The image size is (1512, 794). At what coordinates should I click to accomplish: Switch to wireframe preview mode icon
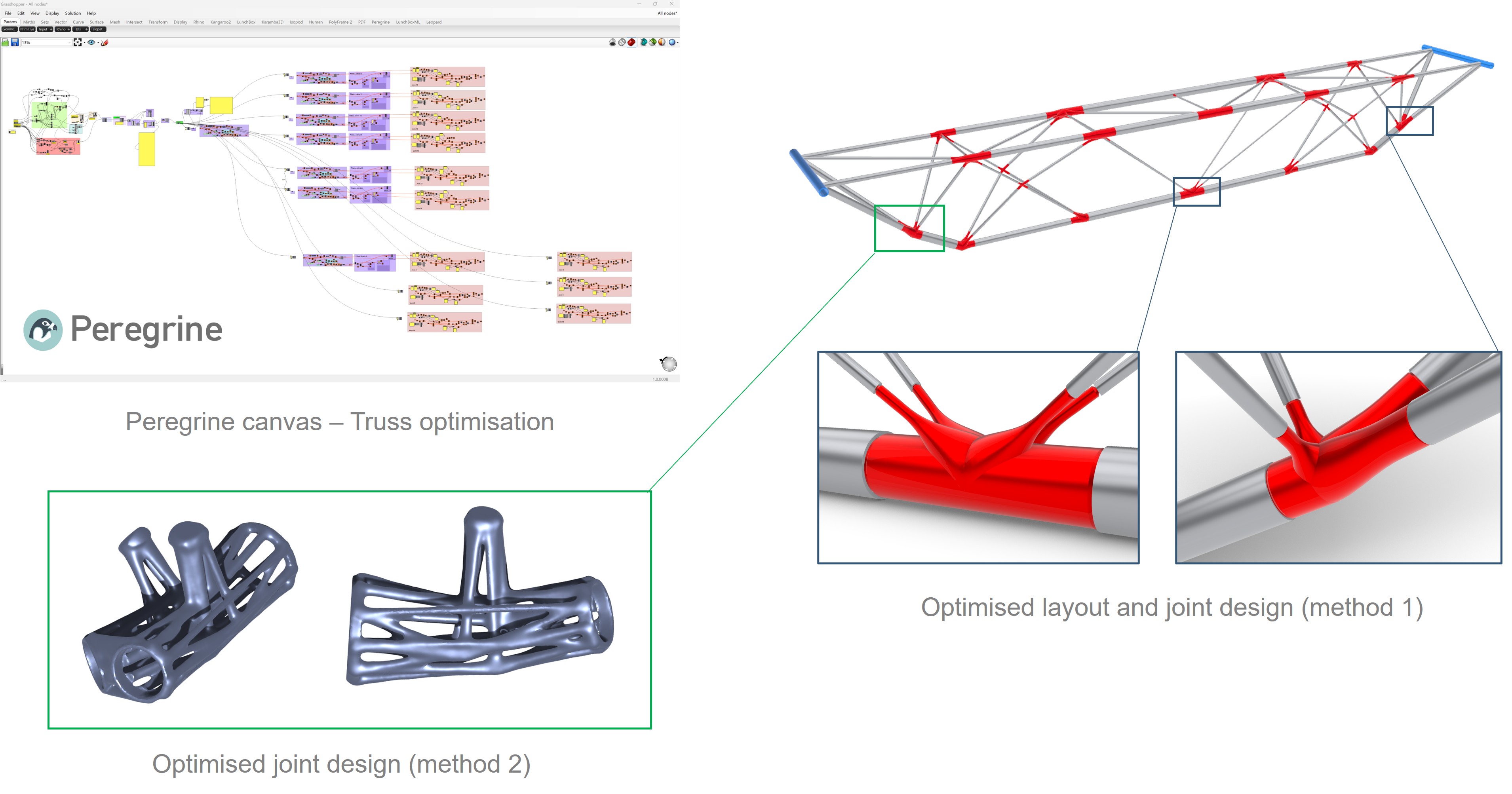[x=622, y=42]
